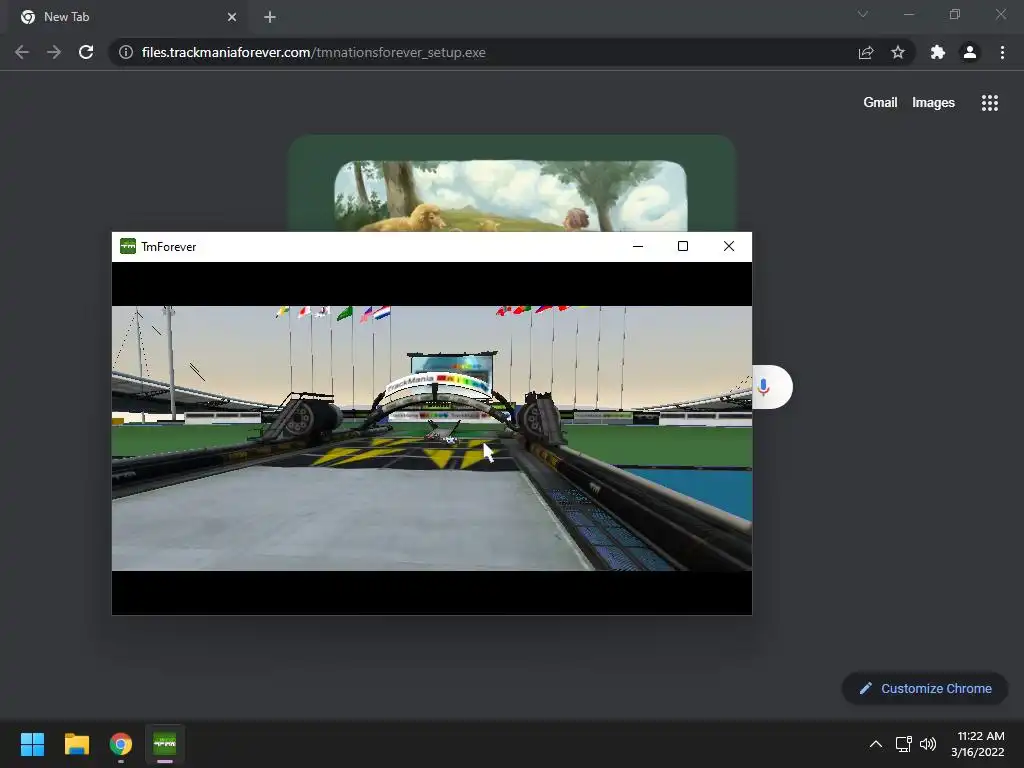Open clock showing 11:22 AM
The height and width of the screenshot is (768, 1024).
click(x=978, y=744)
